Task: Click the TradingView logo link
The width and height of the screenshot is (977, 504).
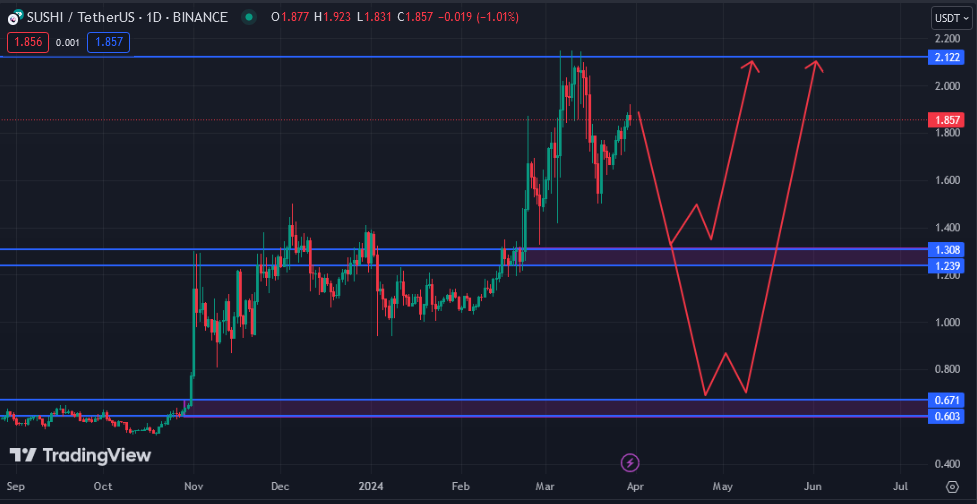Action: tap(80, 455)
